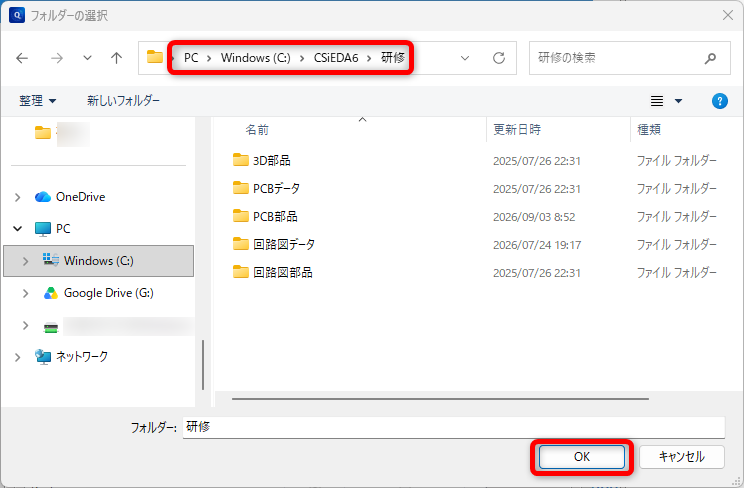
Task: Click the フォルダー name input field
Action: [x=454, y=427]
